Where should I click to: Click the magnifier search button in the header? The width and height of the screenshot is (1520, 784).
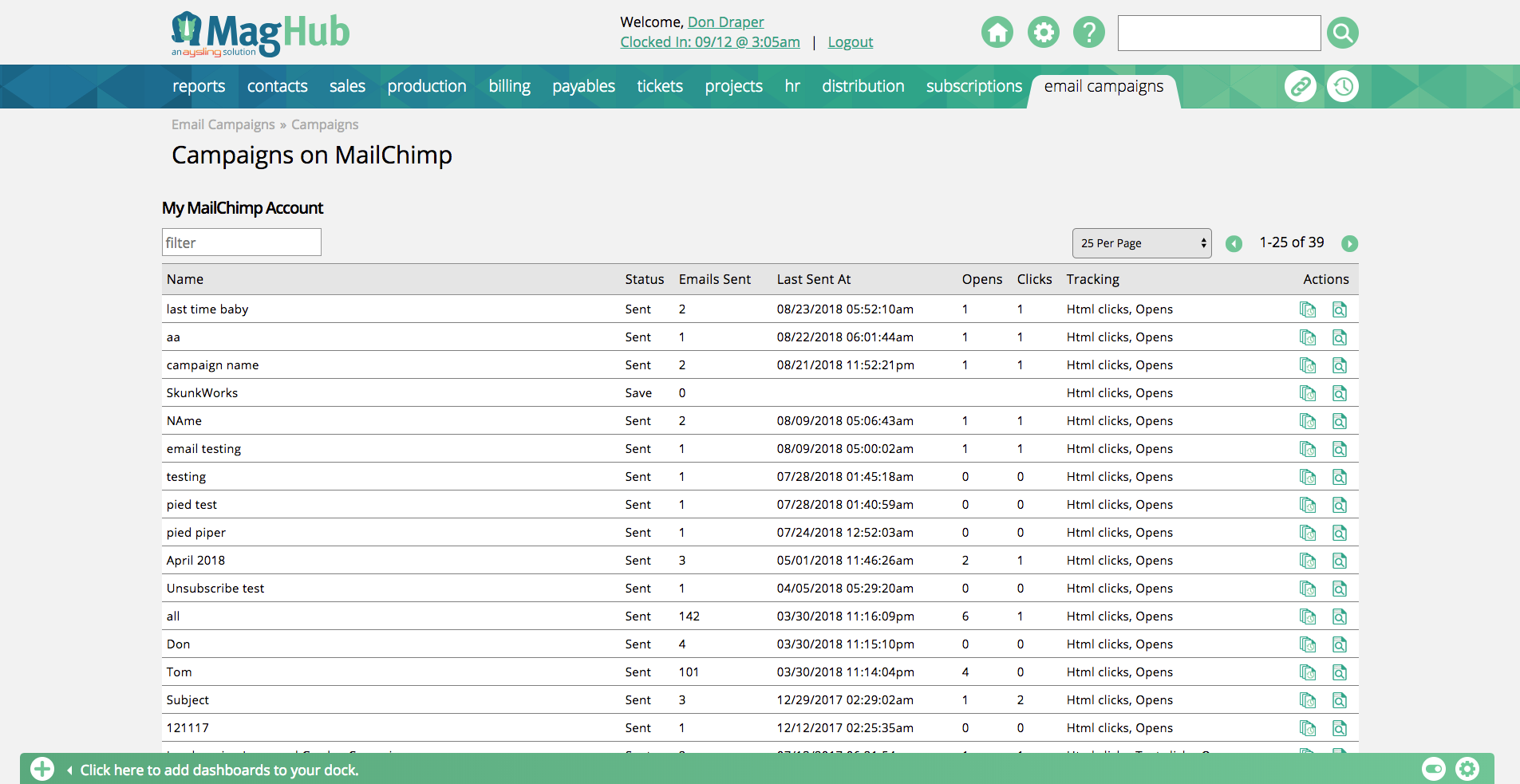click(x=1343, y=33)
